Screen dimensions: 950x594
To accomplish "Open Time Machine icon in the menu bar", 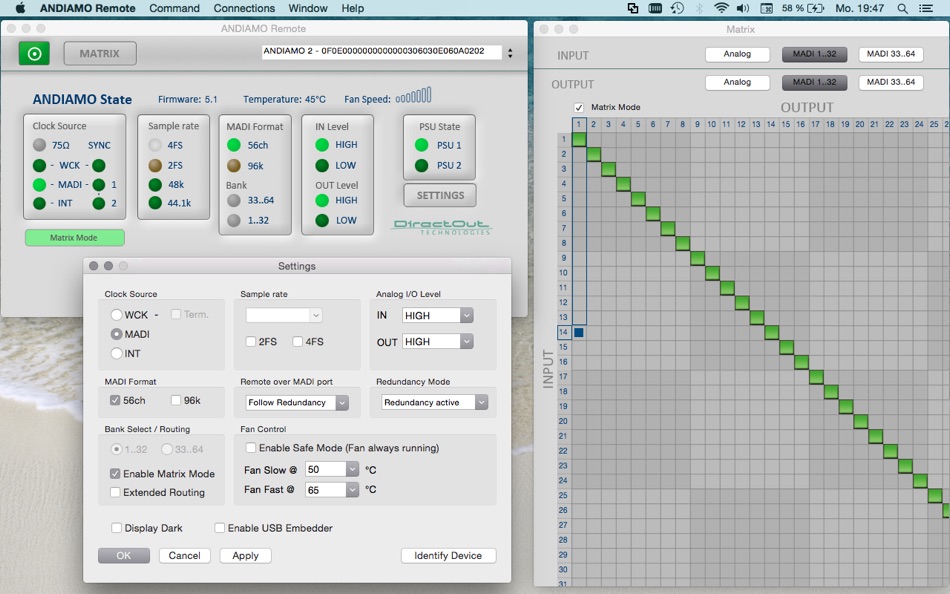I will [677, 8].
